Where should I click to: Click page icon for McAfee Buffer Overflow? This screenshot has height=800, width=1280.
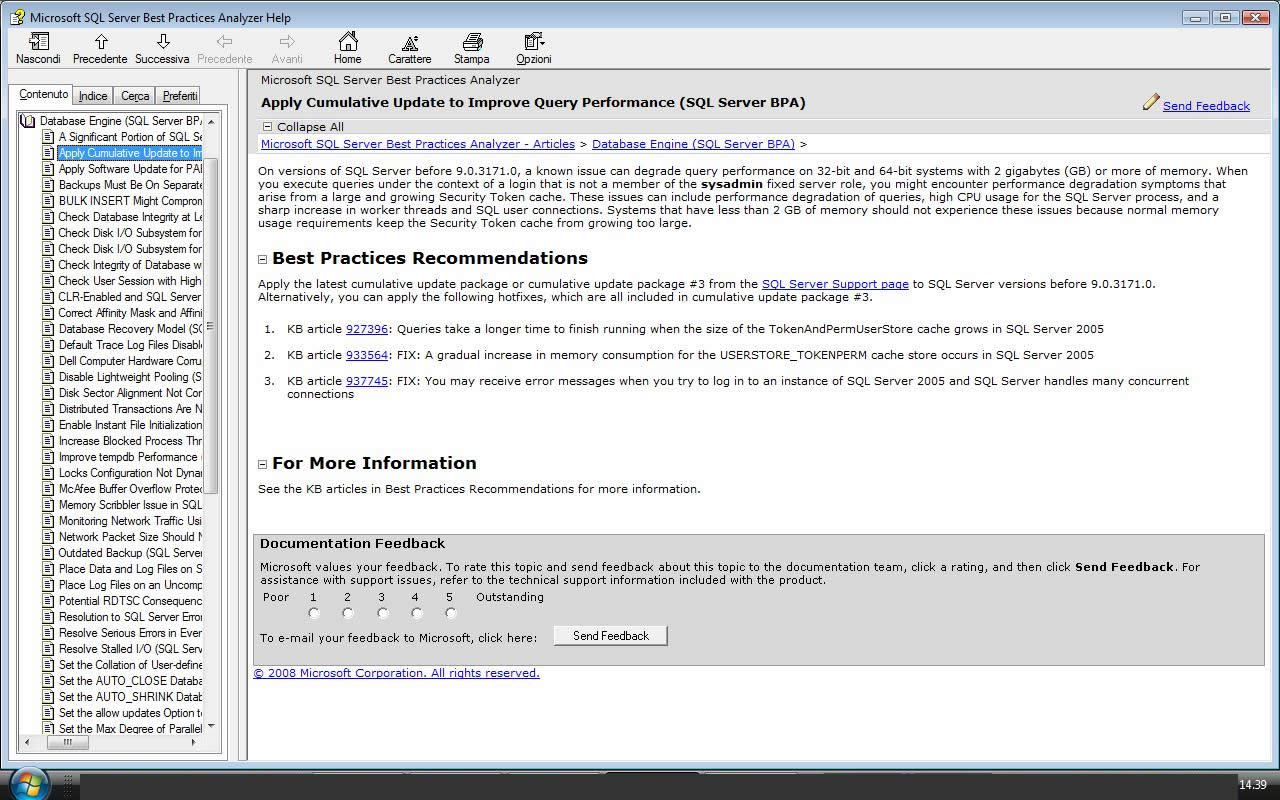(48, 489)
